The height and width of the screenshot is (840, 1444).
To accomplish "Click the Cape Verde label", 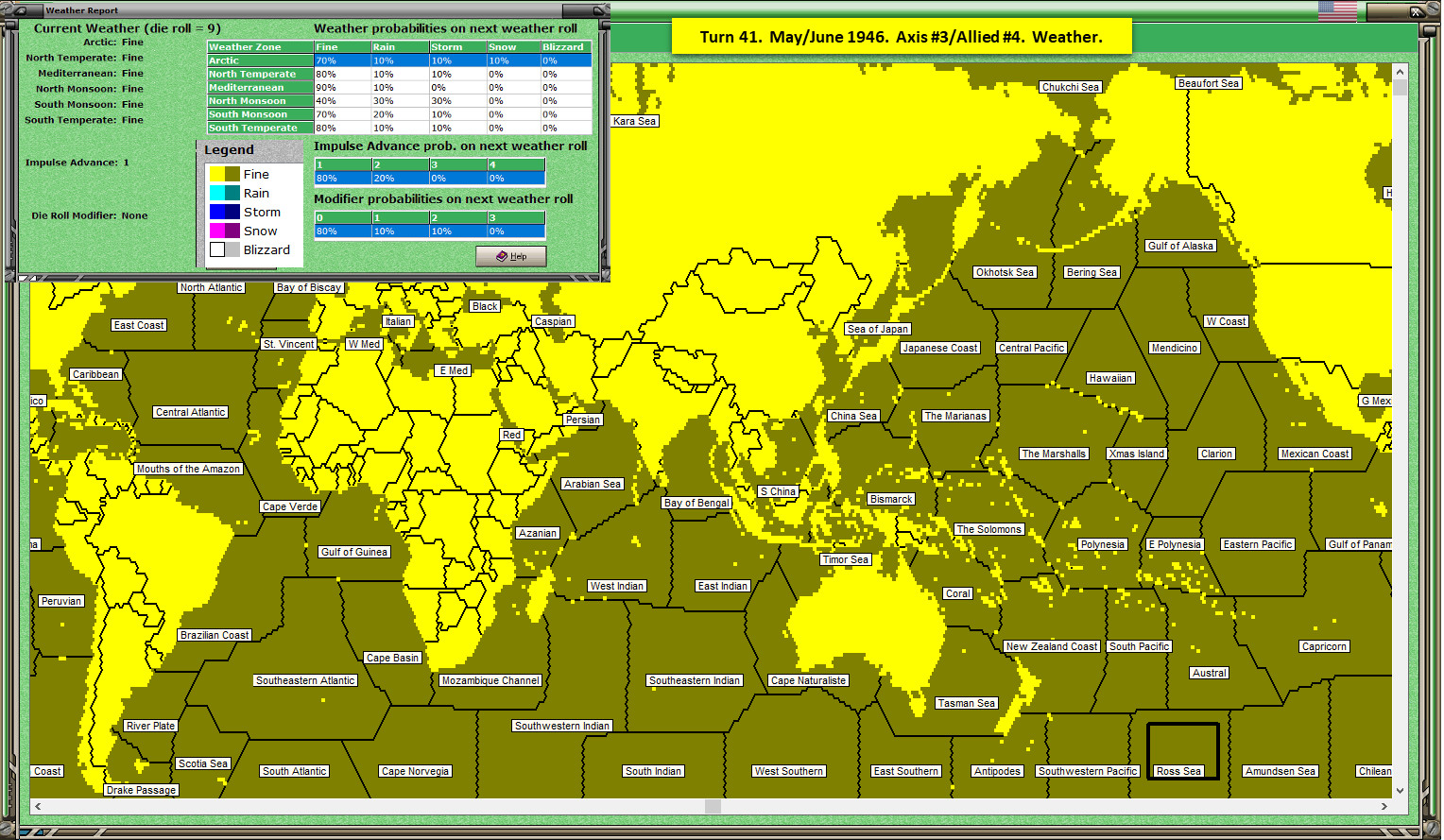I will (x=290, y=506).
